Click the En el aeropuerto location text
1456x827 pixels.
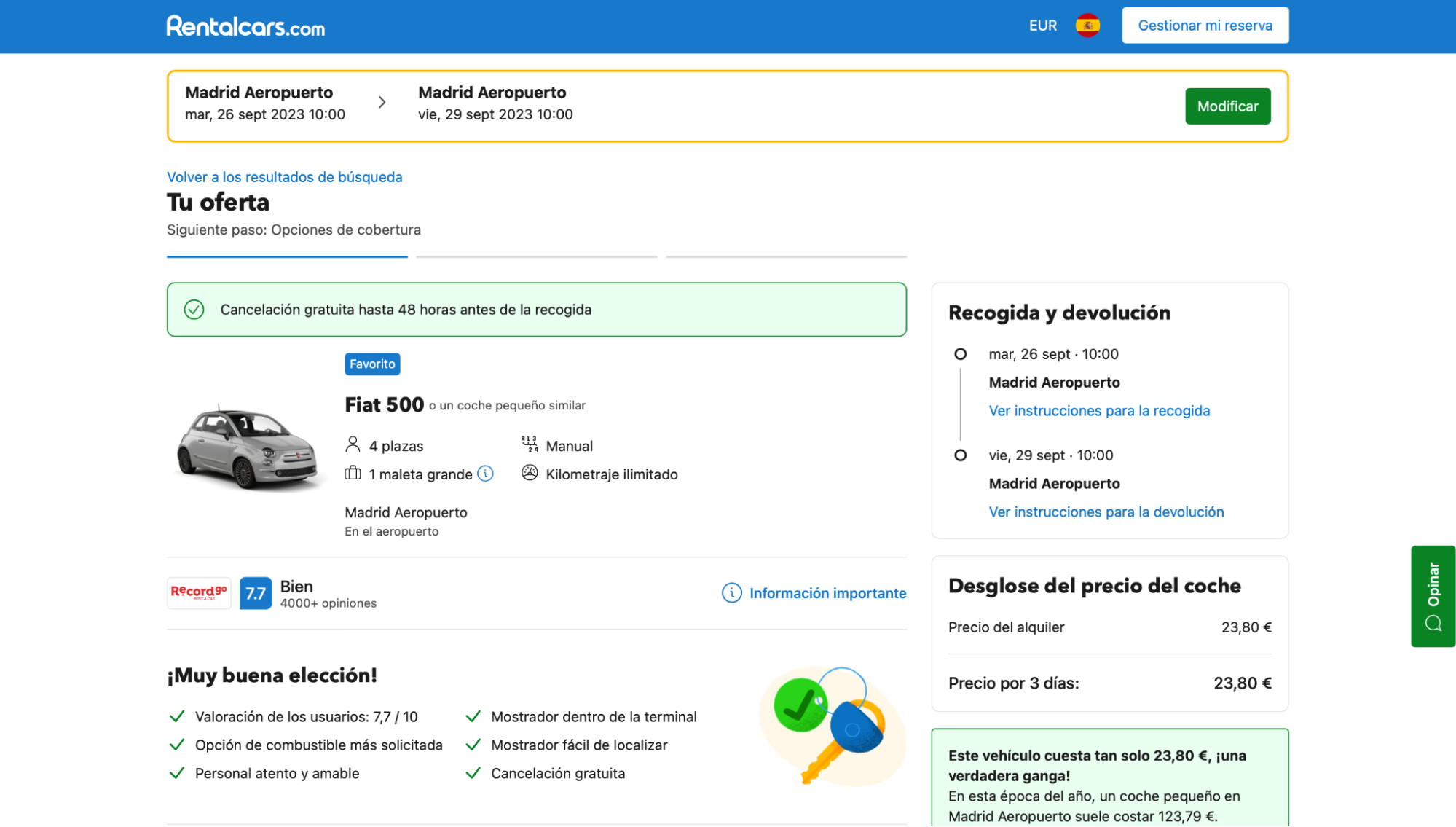point(391,532)
